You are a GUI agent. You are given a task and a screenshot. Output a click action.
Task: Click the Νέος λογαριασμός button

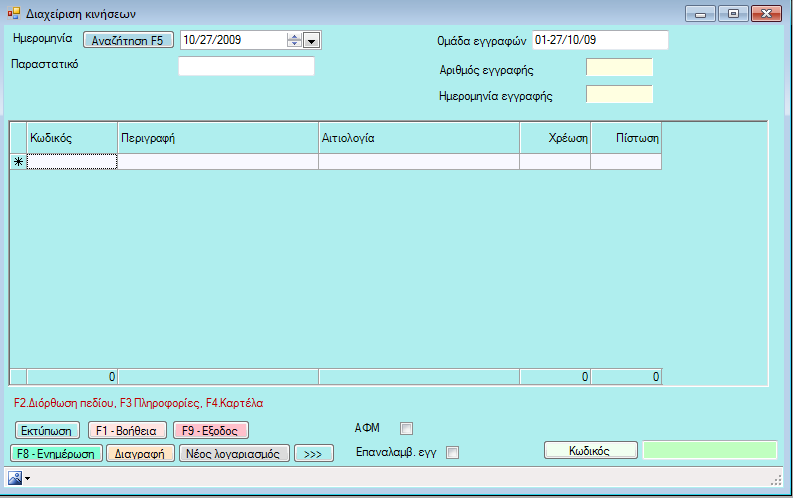click(234, 454)
